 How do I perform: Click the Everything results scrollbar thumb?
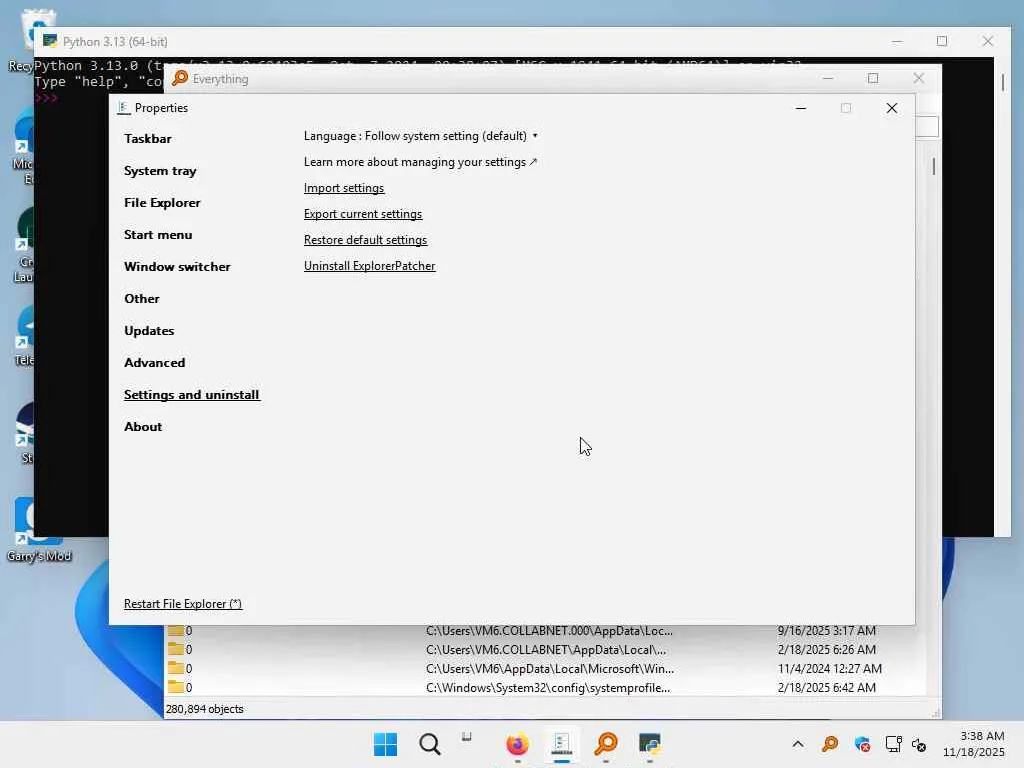tap(934, 166)
